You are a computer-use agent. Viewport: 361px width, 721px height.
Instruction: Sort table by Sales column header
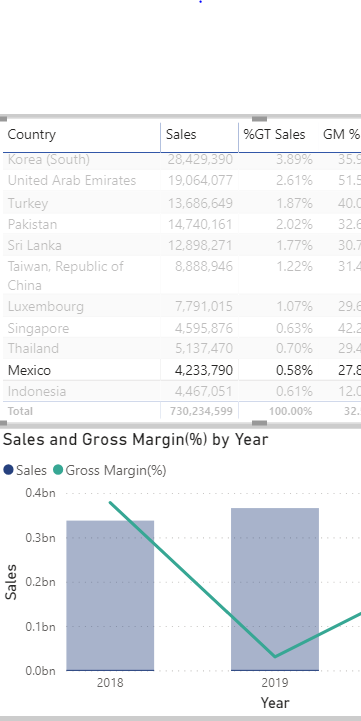click(x=181, y=134)
